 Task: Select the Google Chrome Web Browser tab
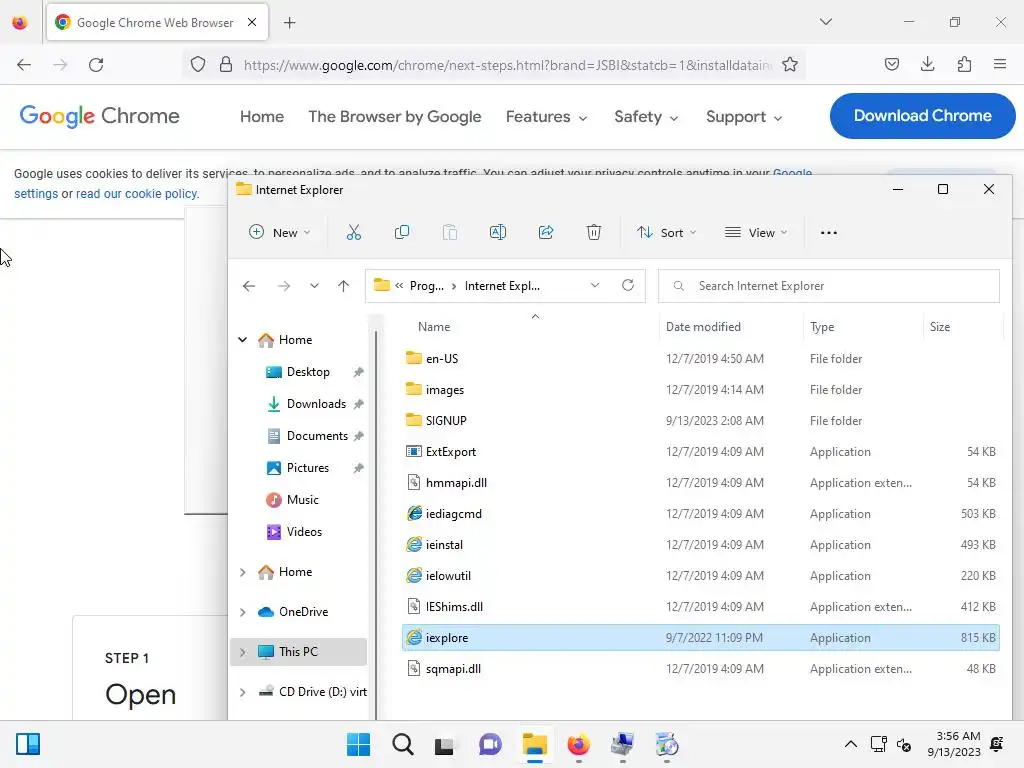pyautogui.click(x=157, y=22)
